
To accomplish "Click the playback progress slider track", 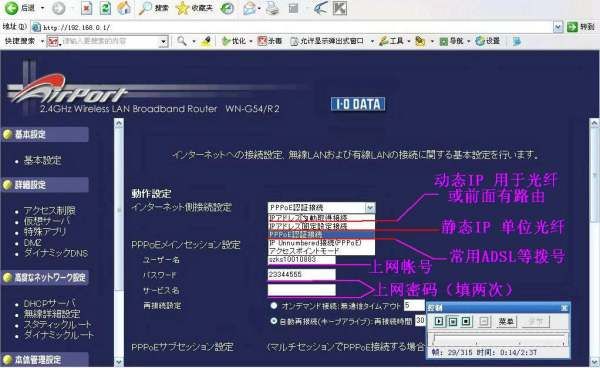I will pyautogui.click(x=499, y=340).
